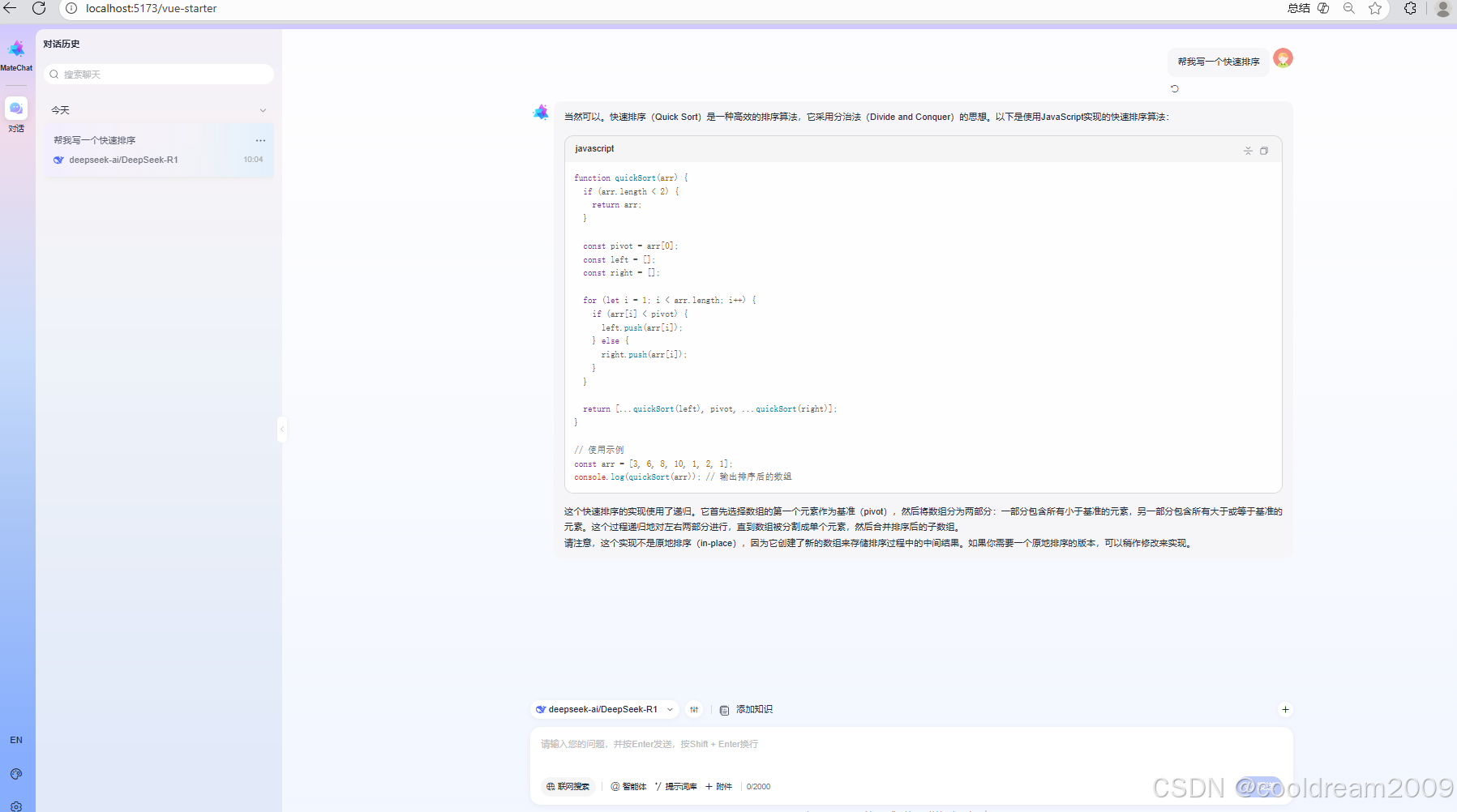Open the 对话 chat section icon
The width and height of the screenshot is (1457, 812).
tap(16, 108)
